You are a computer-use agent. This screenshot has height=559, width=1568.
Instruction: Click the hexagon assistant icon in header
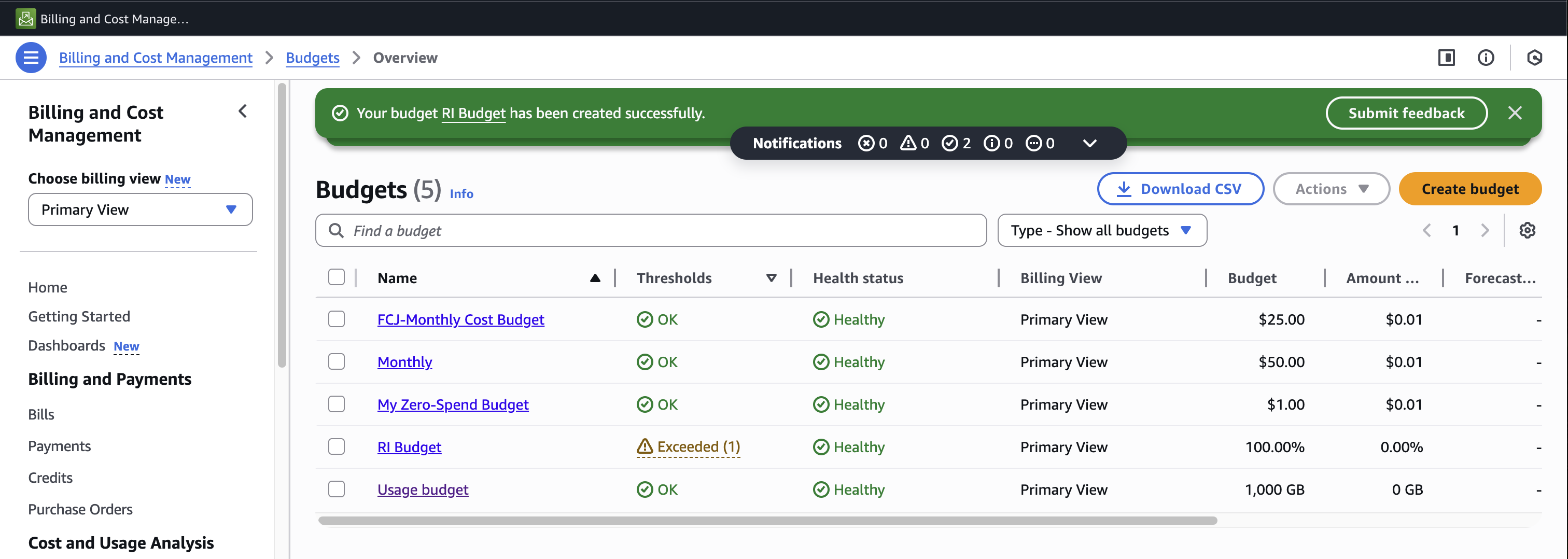[x=1534, y=58]
